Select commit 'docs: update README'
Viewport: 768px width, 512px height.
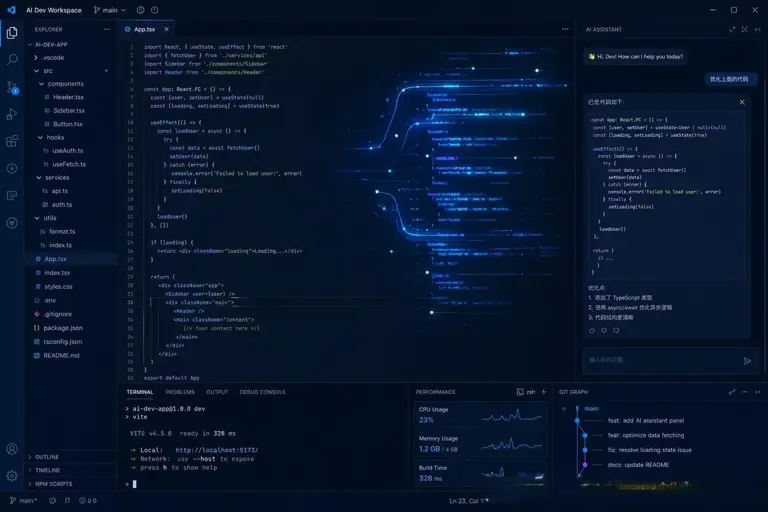[638, 465]
